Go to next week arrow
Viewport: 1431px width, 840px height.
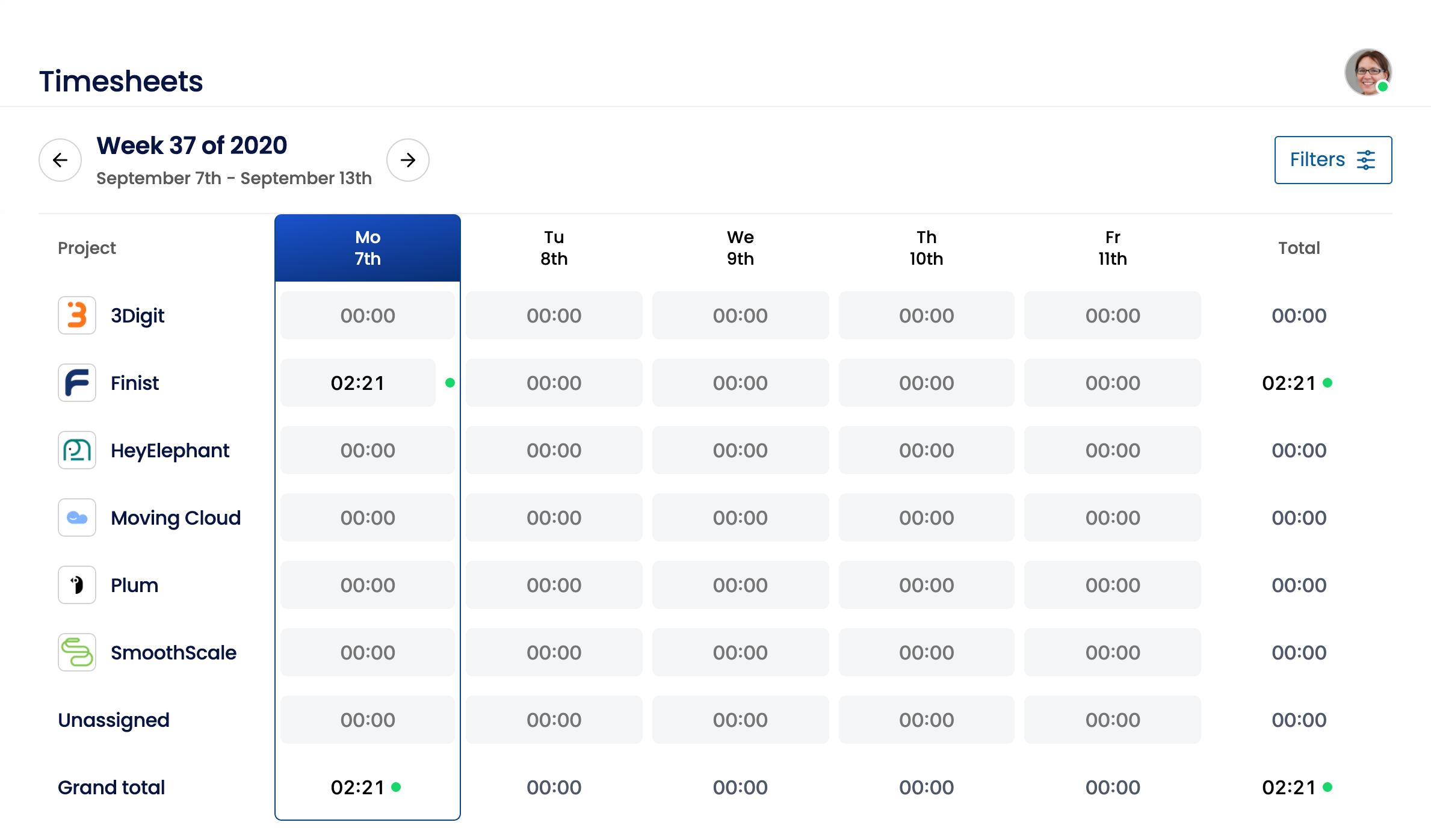pyautogui.click(x=408, y=160)
